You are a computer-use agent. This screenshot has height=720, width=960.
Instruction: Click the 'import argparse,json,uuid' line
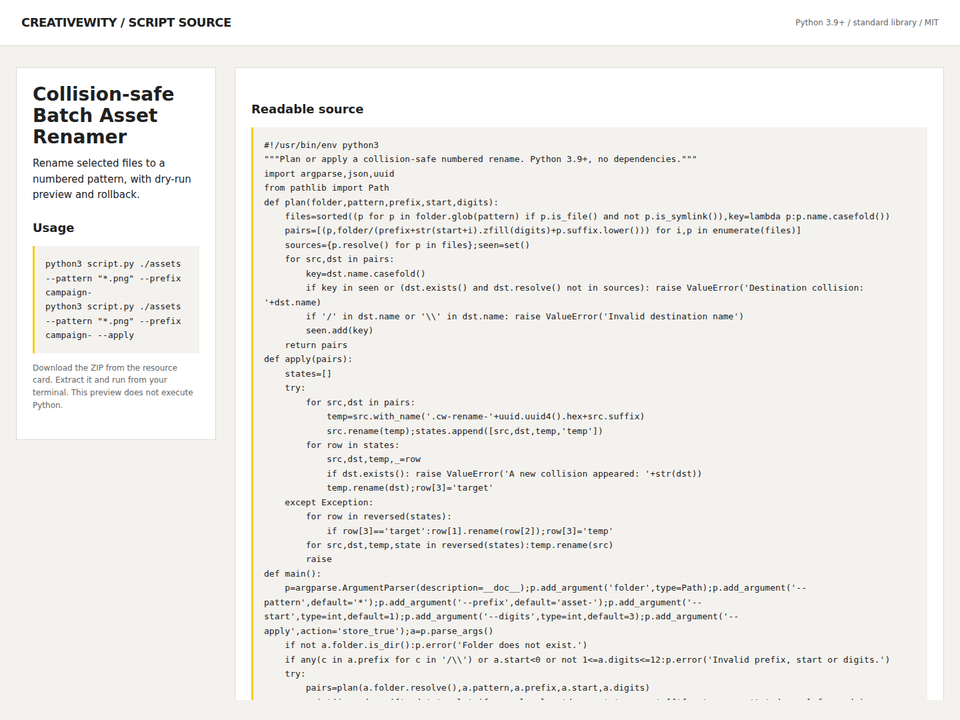point(329,174)
